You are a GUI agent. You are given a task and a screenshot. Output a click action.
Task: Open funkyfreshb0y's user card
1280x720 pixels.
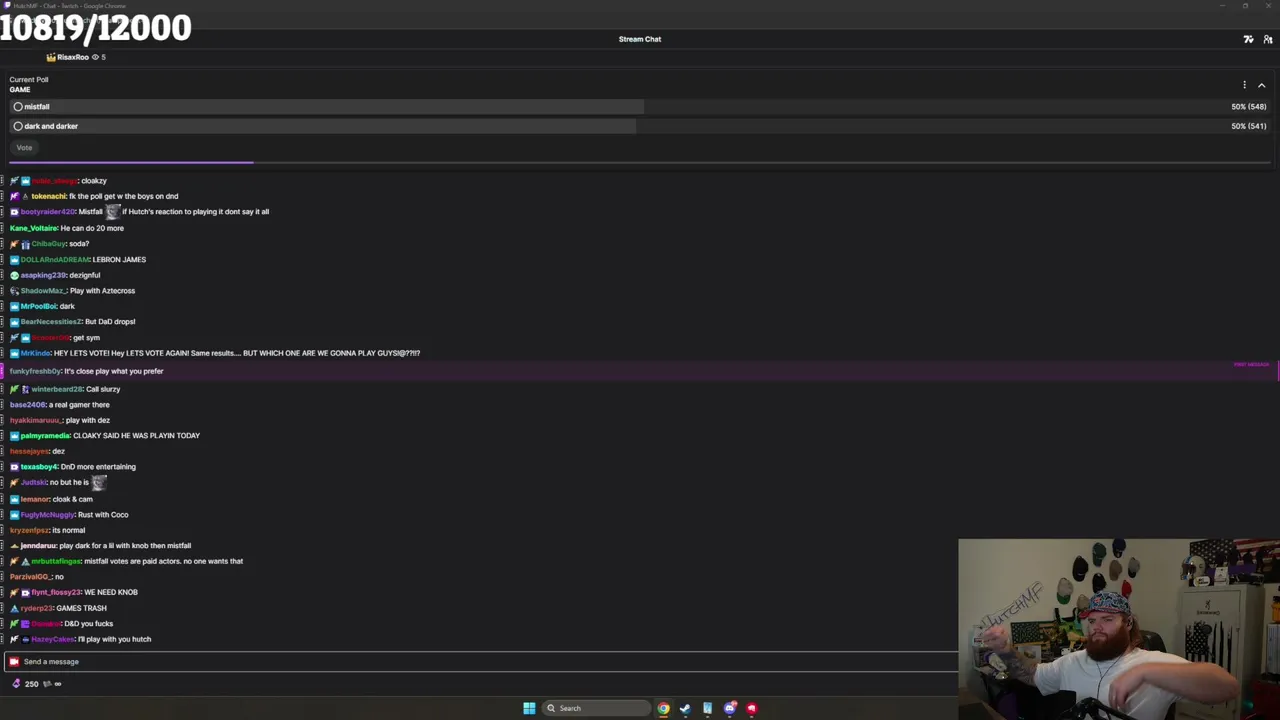pyautogui.click(x=35, y=371)
